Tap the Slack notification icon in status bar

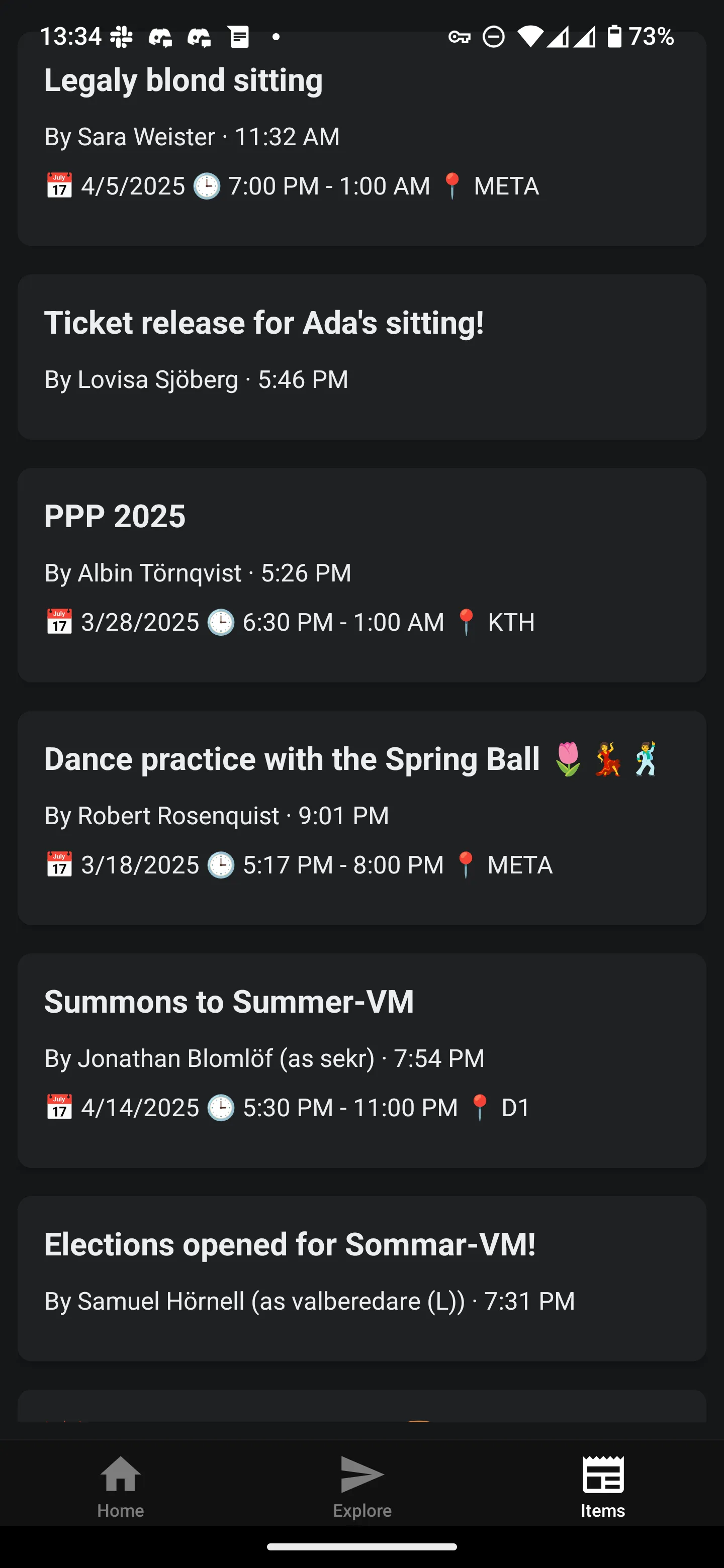(121, 37)
